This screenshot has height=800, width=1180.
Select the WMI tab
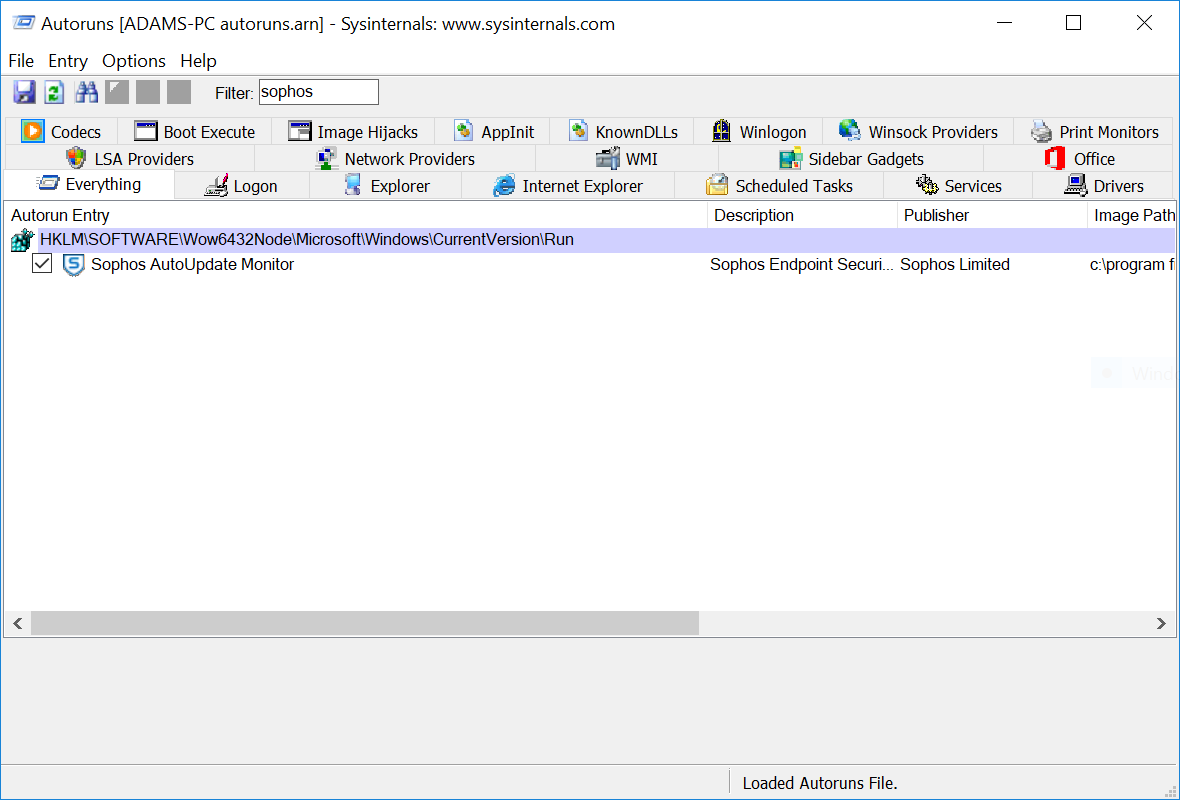click(627, 159)
